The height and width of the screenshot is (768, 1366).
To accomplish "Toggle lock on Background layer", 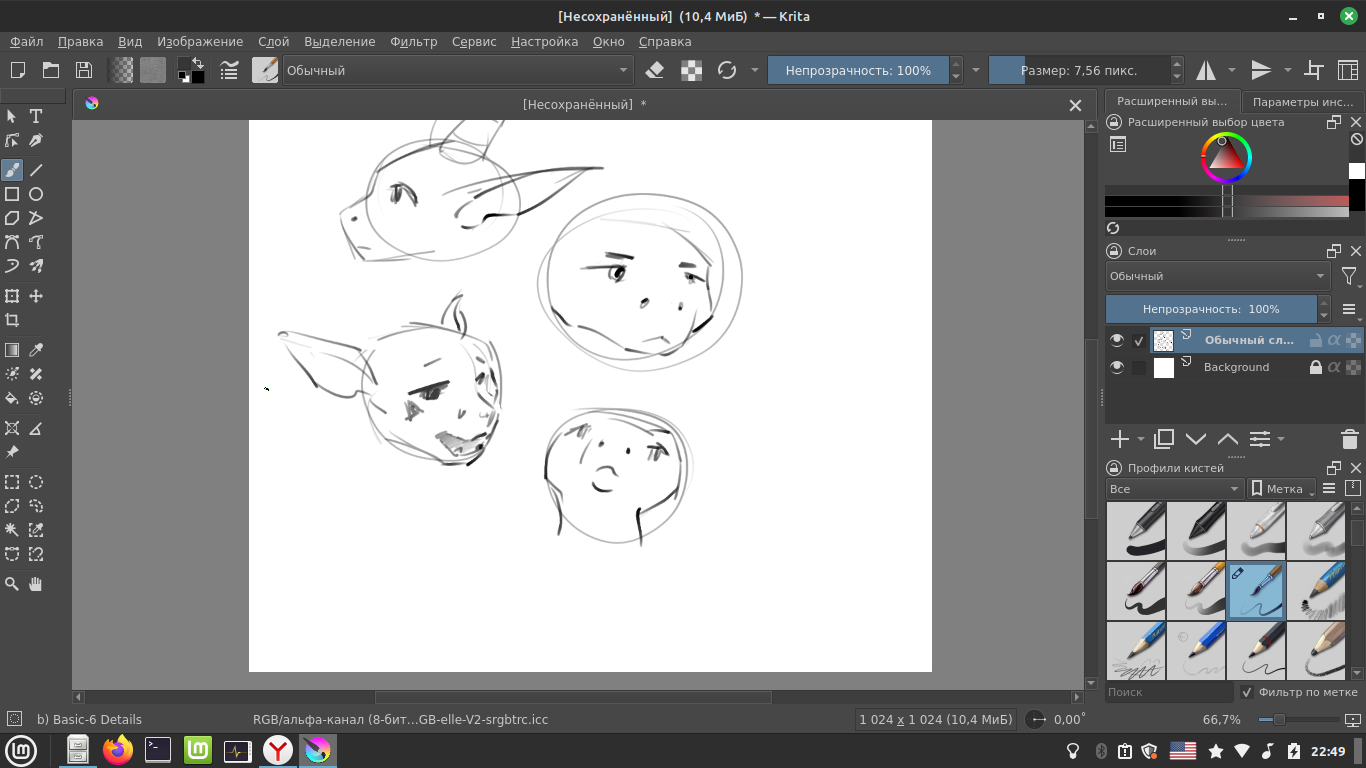I will 1316,367.
